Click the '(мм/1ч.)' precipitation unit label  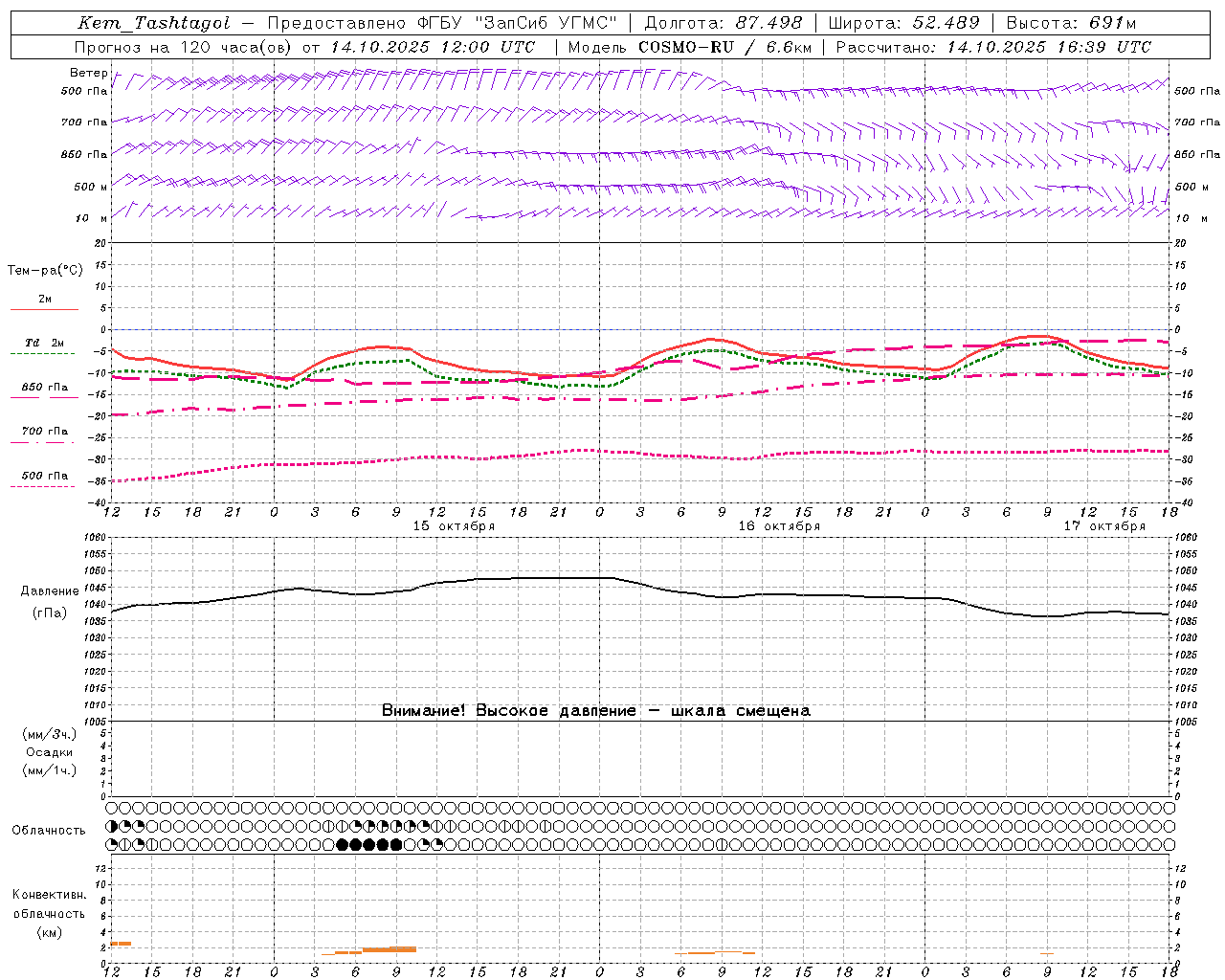tap(50, 770)
